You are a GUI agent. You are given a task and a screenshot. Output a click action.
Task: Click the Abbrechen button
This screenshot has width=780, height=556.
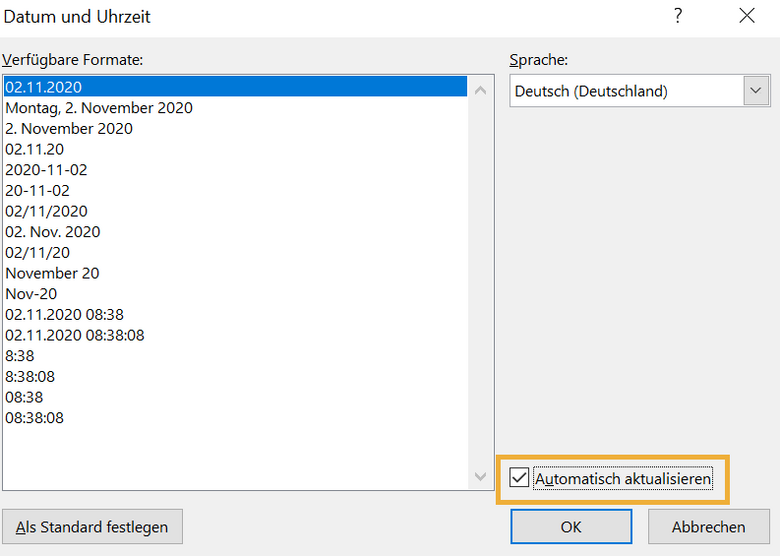click(x=708, y=527)
